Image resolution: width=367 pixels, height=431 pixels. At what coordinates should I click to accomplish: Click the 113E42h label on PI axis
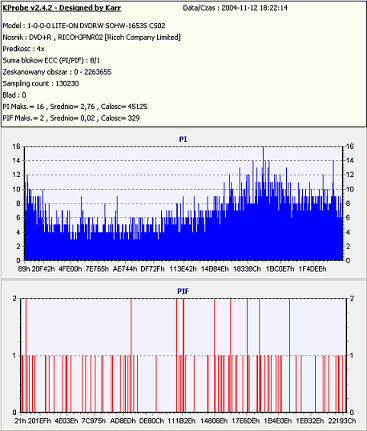tap(183, 269)
